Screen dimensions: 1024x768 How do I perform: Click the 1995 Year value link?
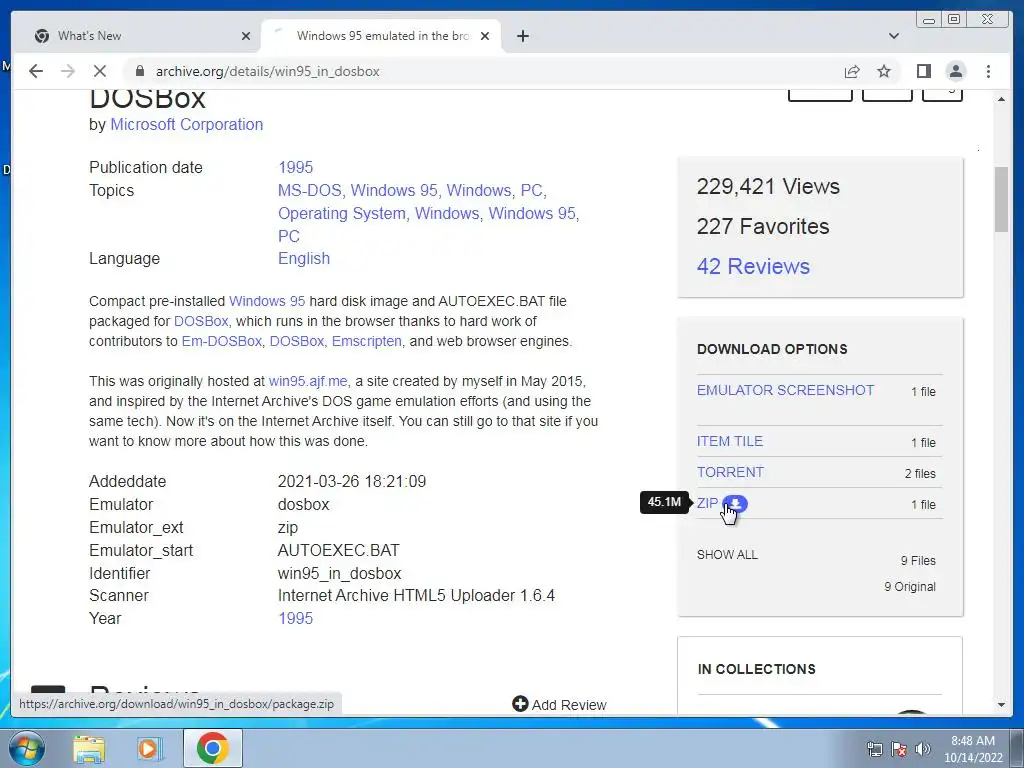(295, 618)
